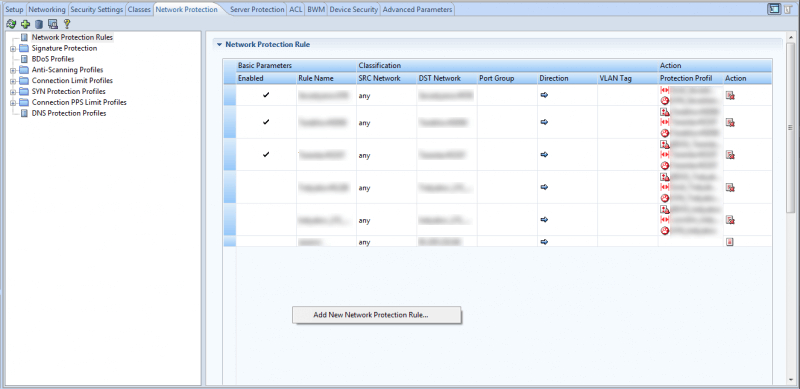This screenshot has height=389, width=800.
Task: Click the SYN Protection Profiles folder icon
Action: point(24,91)
